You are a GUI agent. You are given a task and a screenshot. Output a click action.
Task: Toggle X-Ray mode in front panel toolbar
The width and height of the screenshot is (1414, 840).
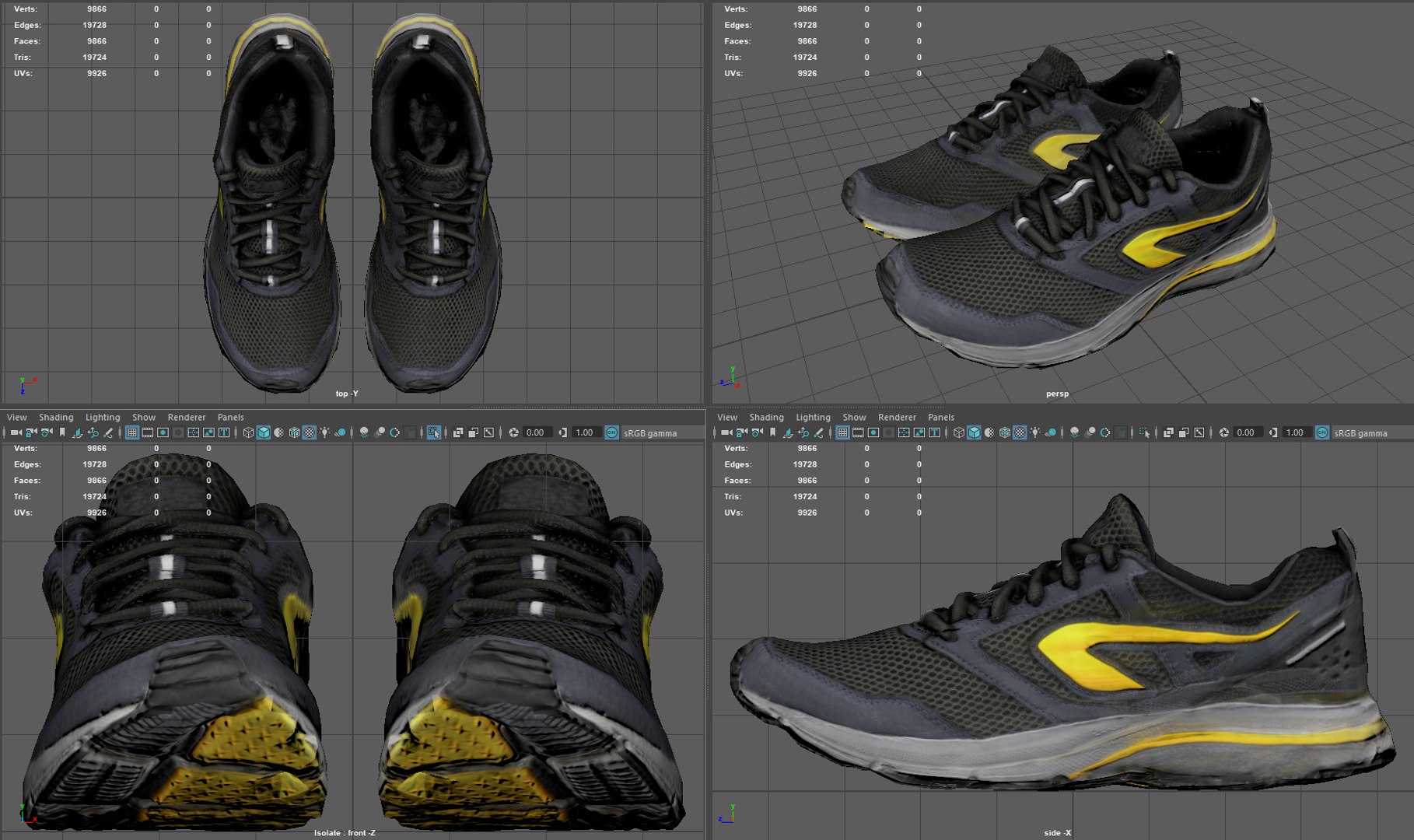click(x=457, y=432)
